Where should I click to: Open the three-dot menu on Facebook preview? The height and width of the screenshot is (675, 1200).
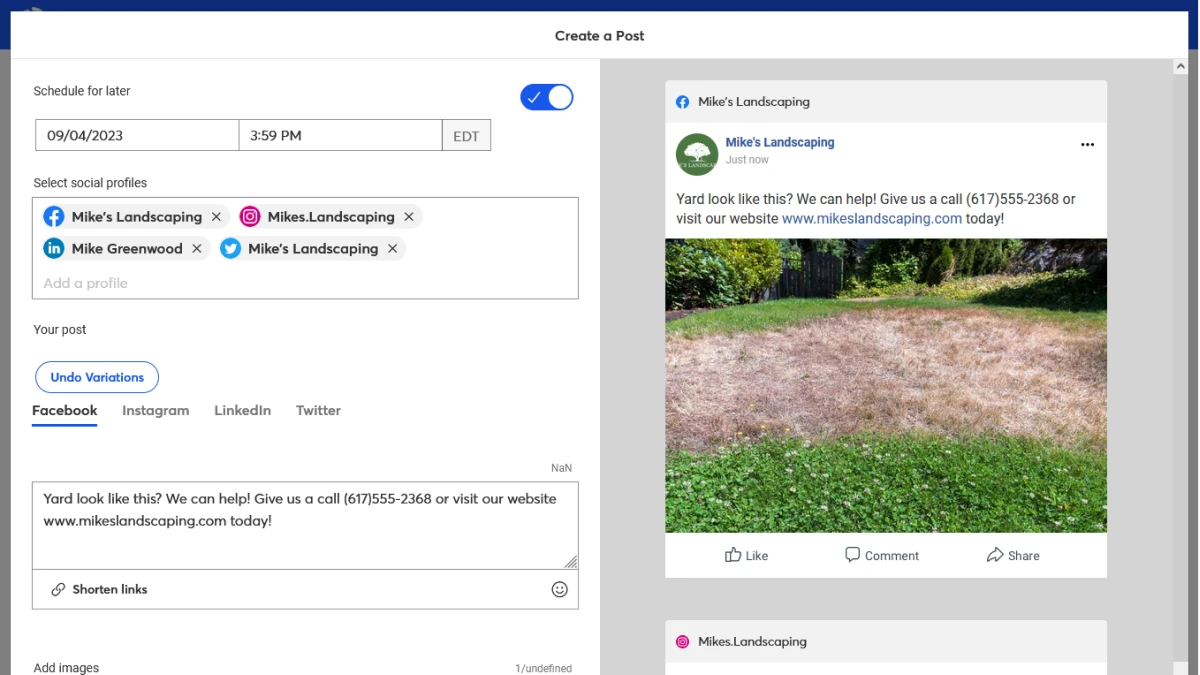(x=1087, y=145)
